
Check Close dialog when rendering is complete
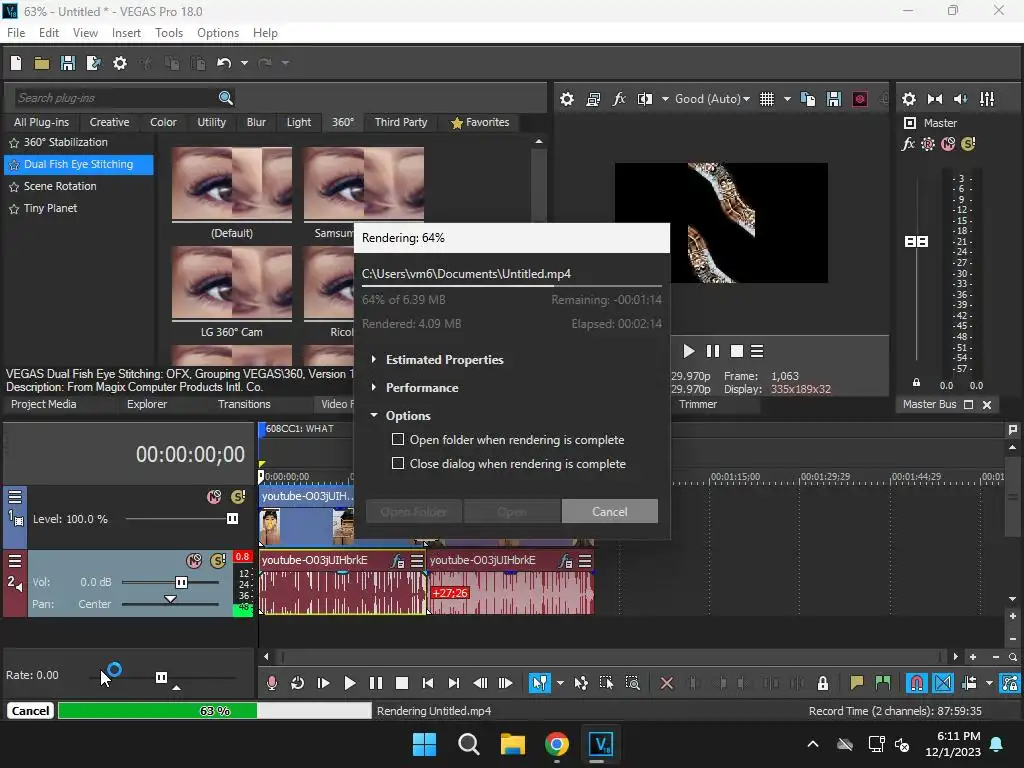(398, 464)
